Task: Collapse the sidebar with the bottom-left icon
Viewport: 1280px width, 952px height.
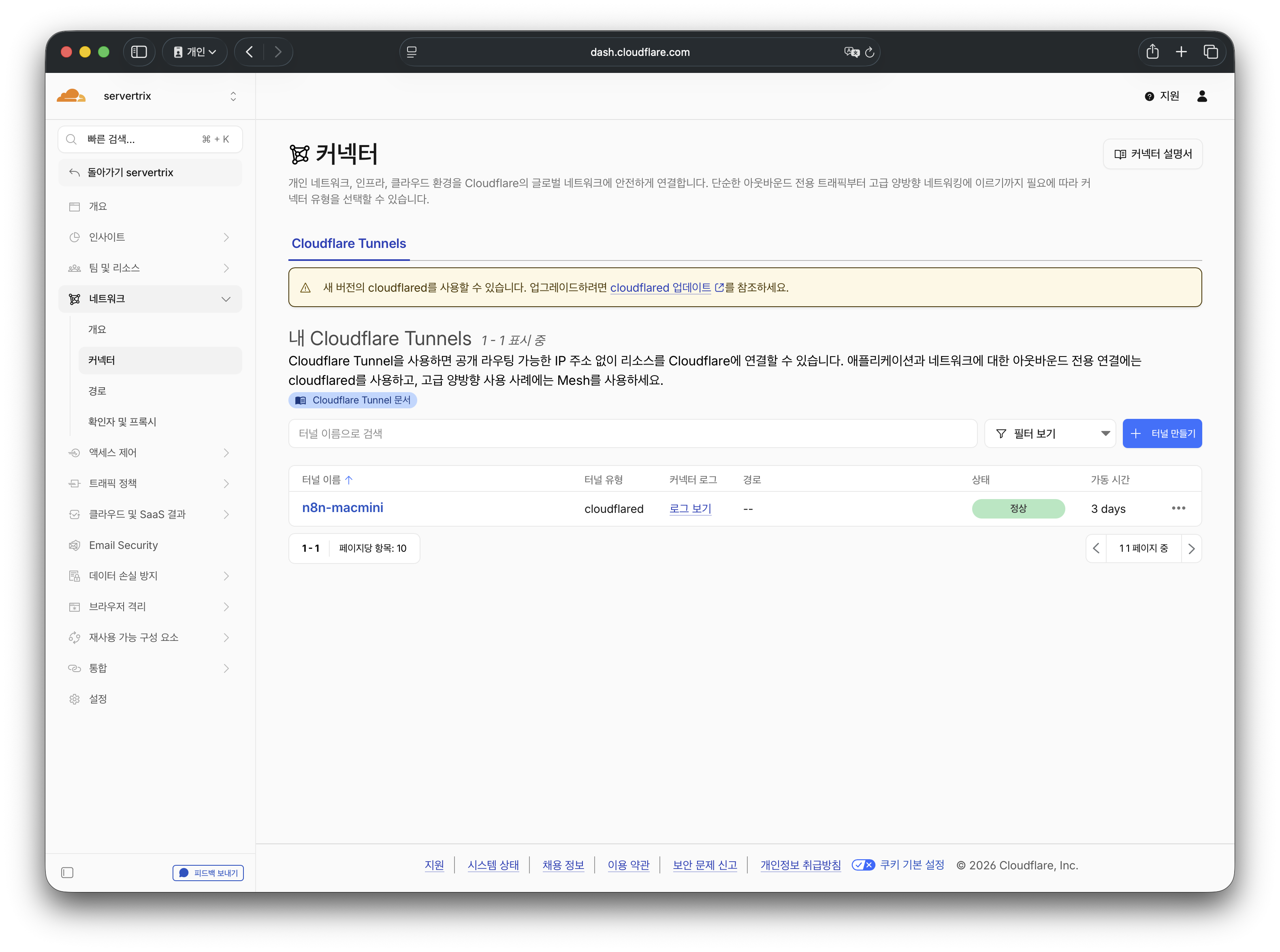Action: point(67,873)
